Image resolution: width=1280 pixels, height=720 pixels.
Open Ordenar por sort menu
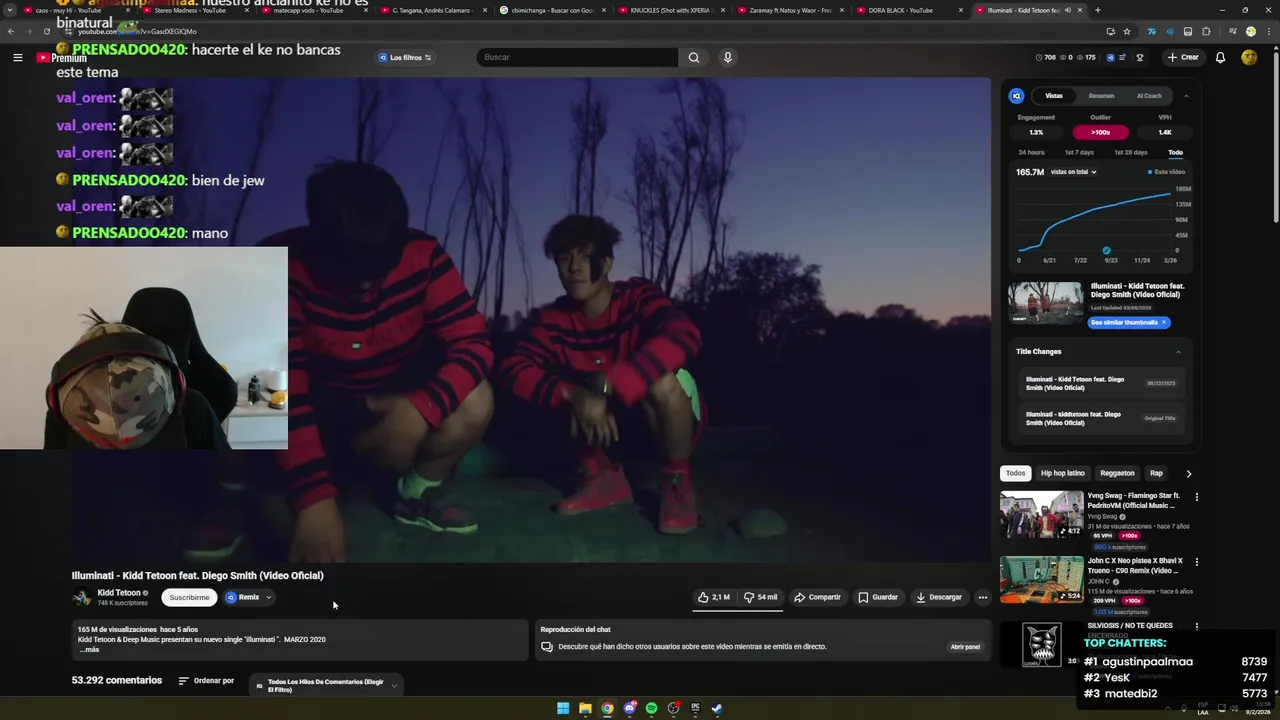(206, 681)
